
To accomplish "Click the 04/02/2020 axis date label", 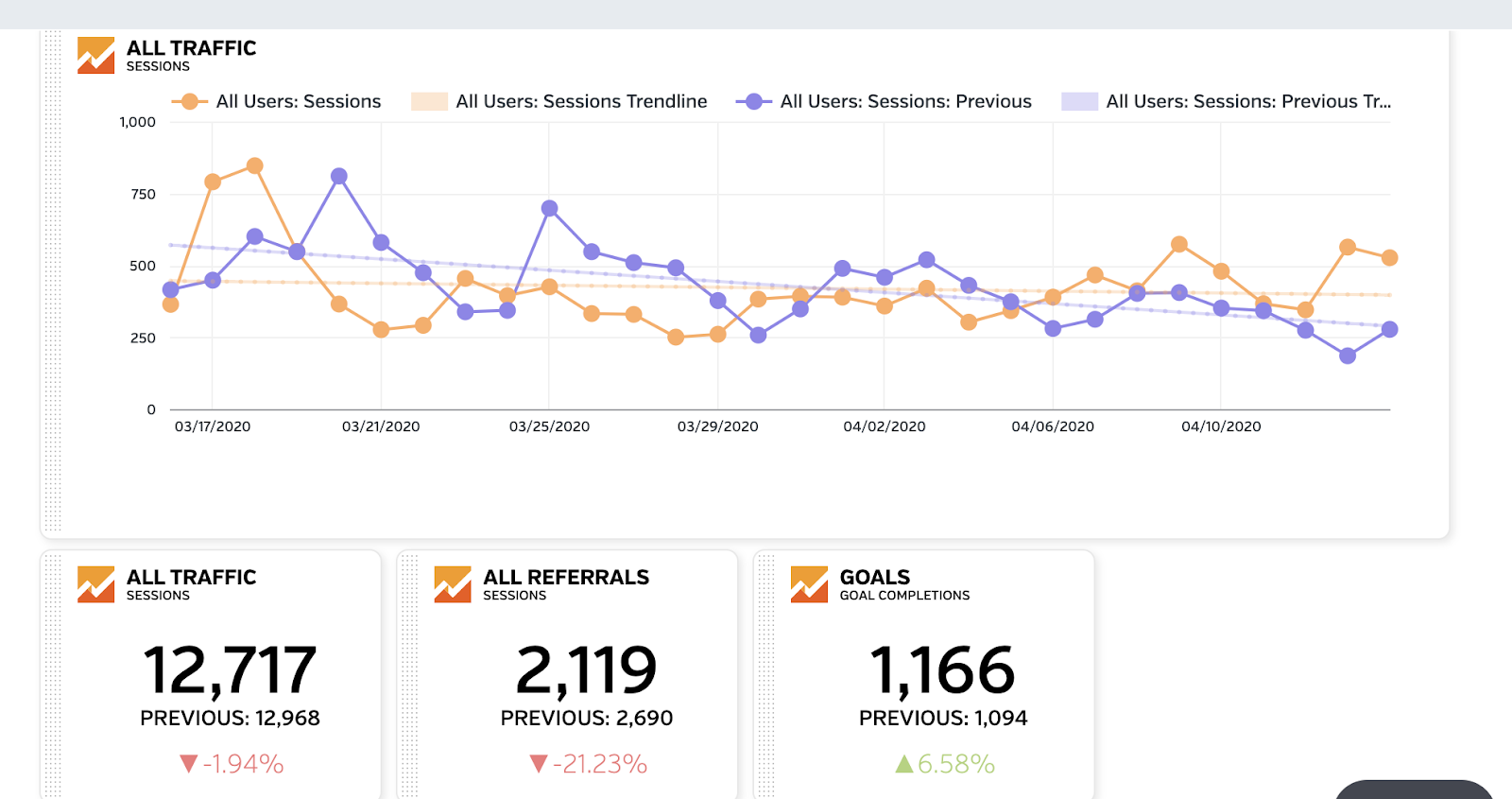I will click(x=885, y=426).
